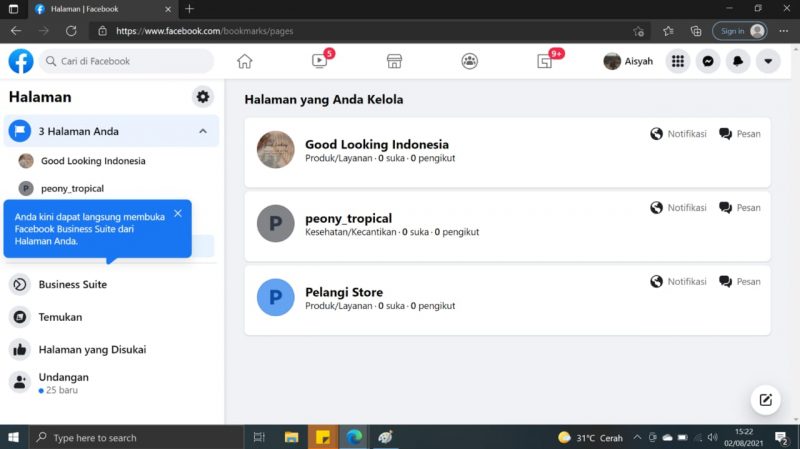The width and height of the screenshot is (800, 449).
Task: Open Pesan for Pelangi Store
Action: [740, 282]
